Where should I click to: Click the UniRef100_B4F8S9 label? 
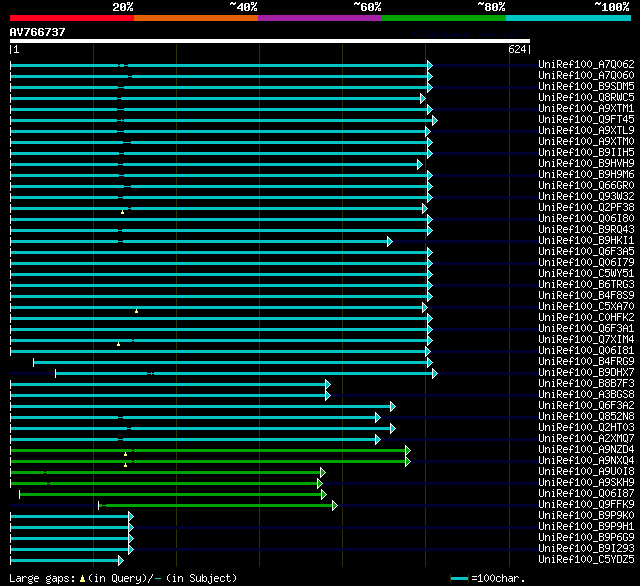coord(586,296)
